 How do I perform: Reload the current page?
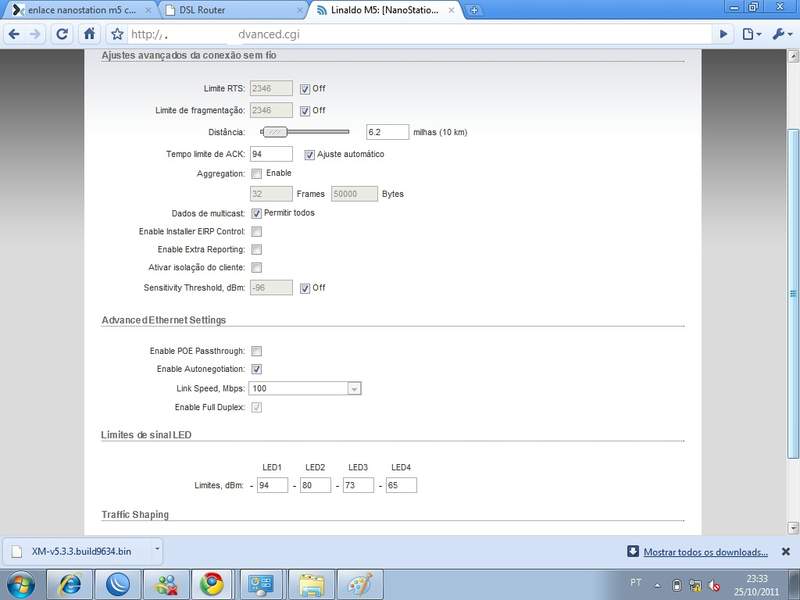pos(62,34)
